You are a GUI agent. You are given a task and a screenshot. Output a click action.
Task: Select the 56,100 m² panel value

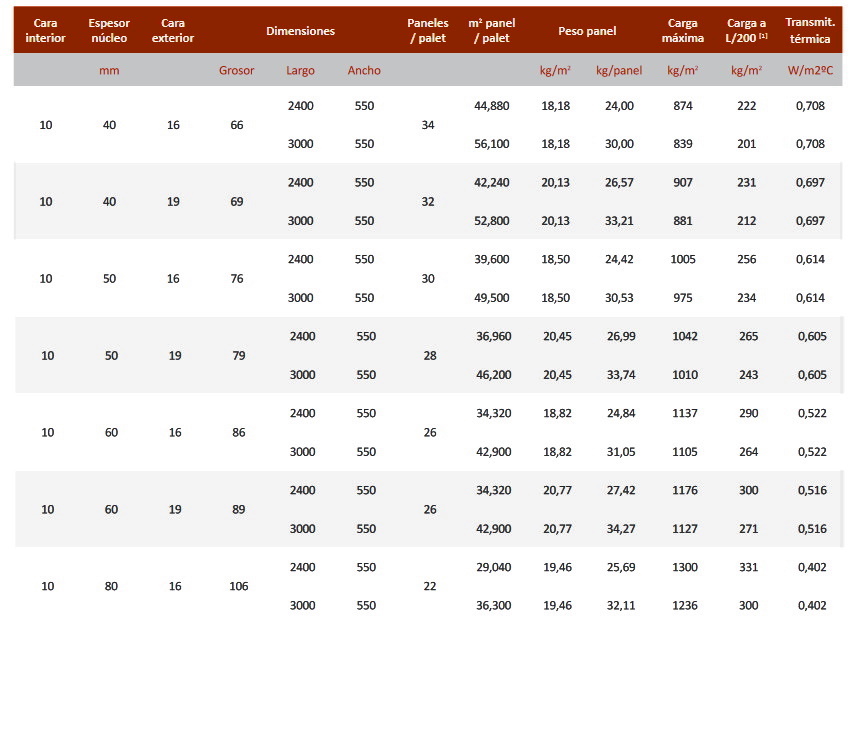coord(493,144)
